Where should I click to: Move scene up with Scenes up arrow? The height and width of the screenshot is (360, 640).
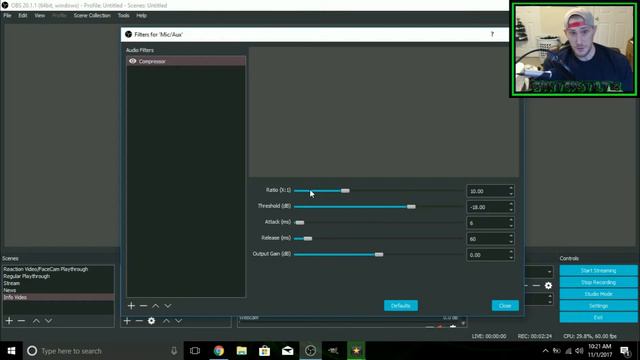pos(36,321)
